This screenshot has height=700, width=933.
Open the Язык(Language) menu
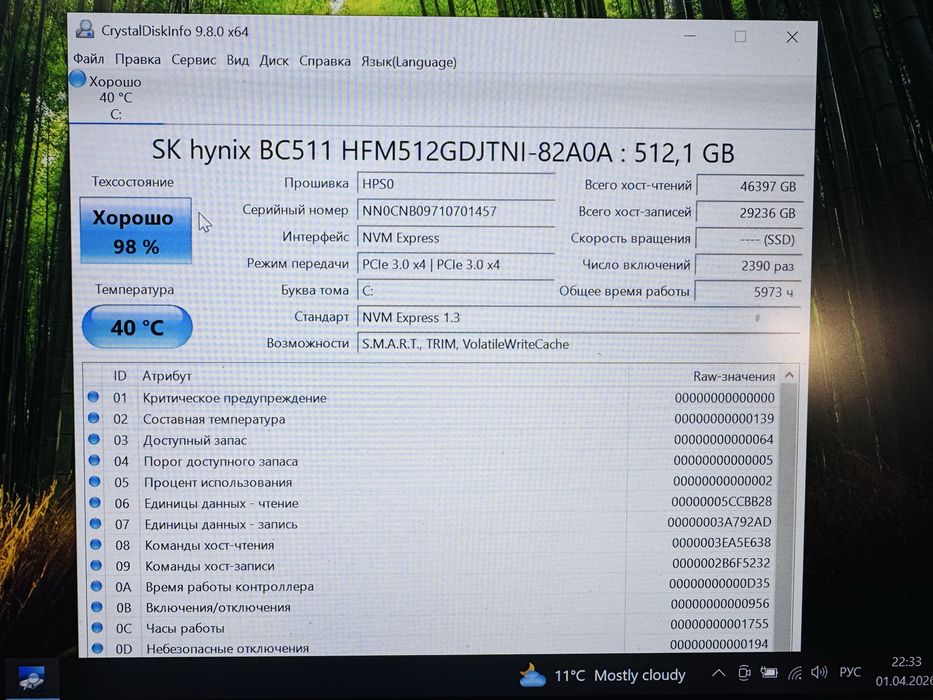point(408,62)
